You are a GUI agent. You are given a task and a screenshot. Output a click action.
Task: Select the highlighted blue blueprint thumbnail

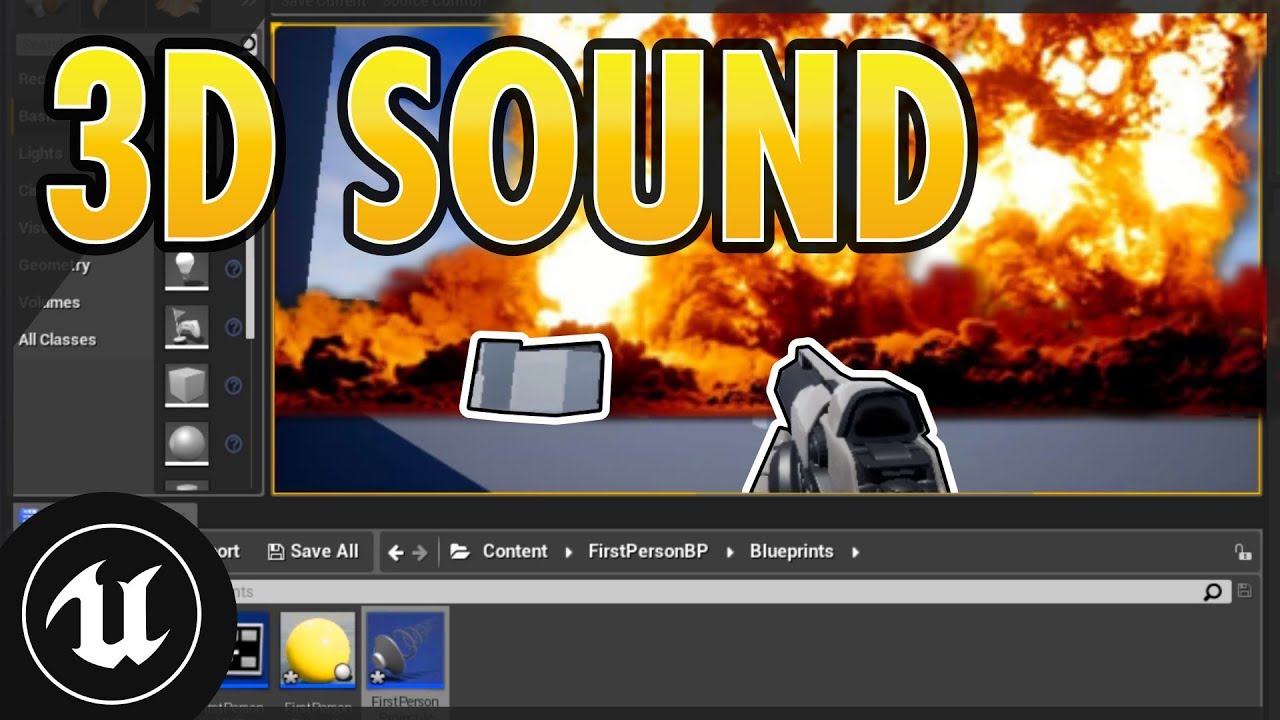(405, 650)
